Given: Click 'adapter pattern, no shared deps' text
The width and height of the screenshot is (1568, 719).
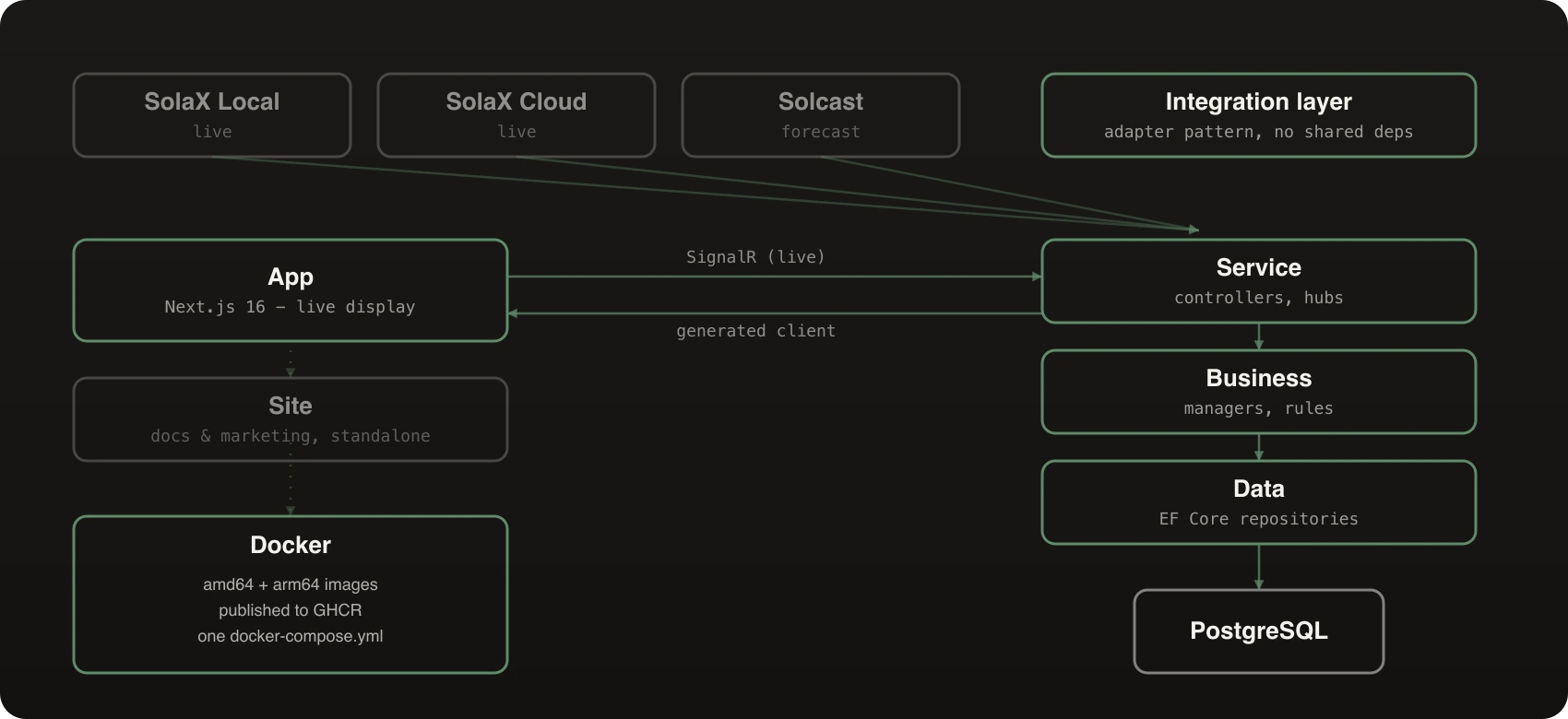Looking at the screenshot, I should click(1259, 132).
